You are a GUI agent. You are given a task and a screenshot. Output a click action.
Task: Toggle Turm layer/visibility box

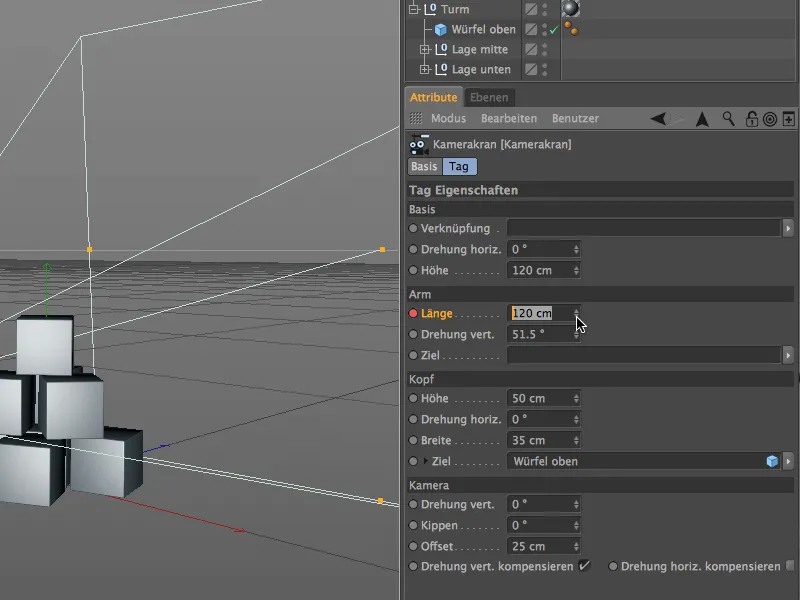[531, 9]
